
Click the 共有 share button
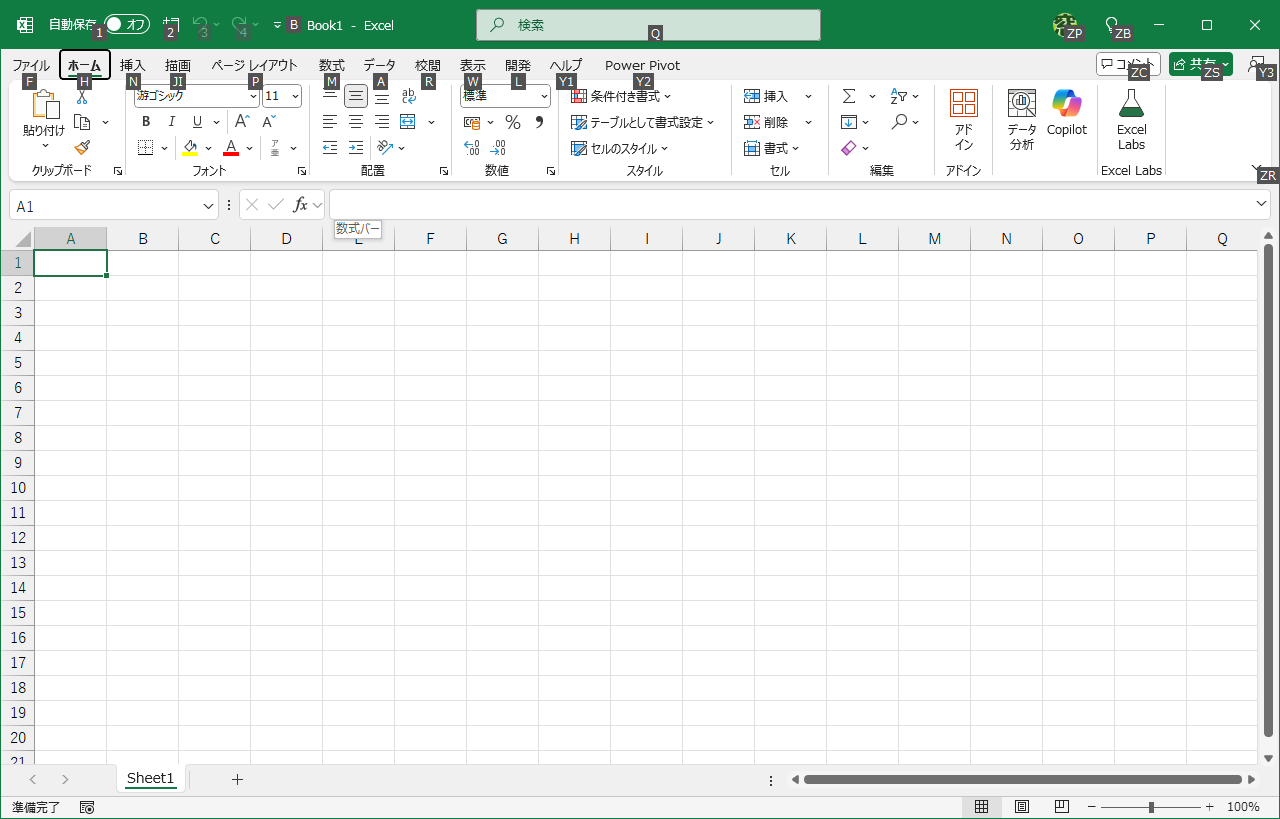pyautogui.click(x=1201, y=64)
